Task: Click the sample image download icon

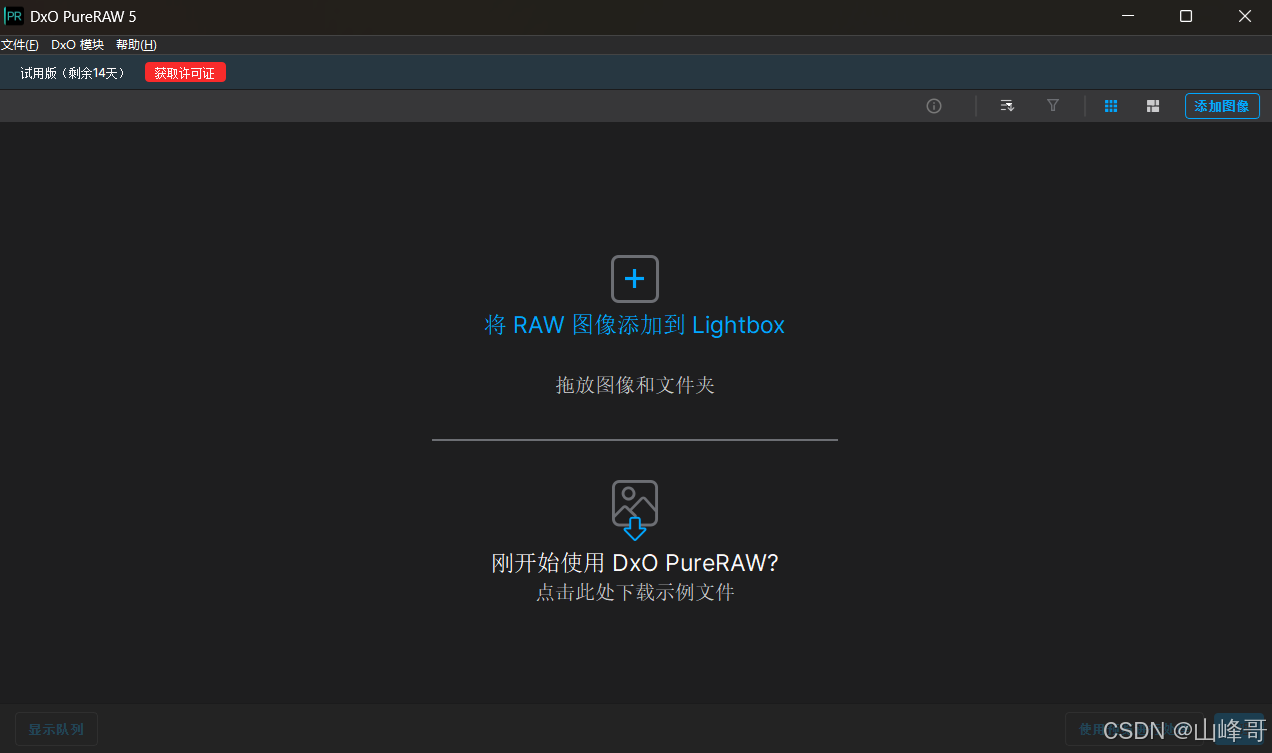Action: coord(635,510)
